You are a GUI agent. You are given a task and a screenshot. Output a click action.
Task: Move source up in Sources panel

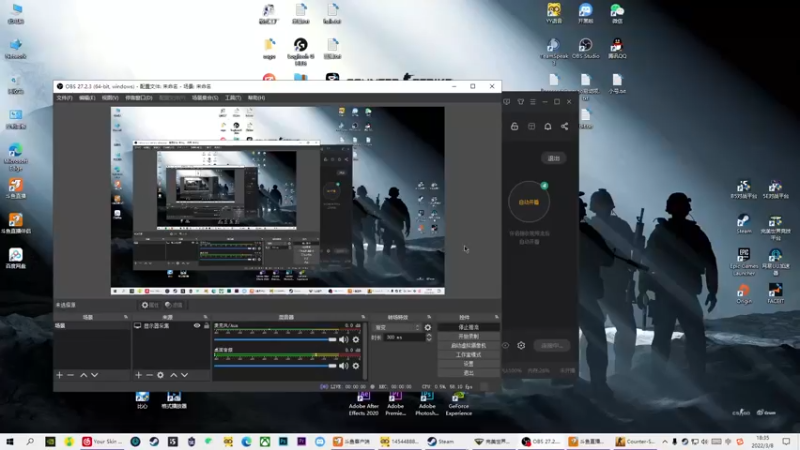coord(173,375)
